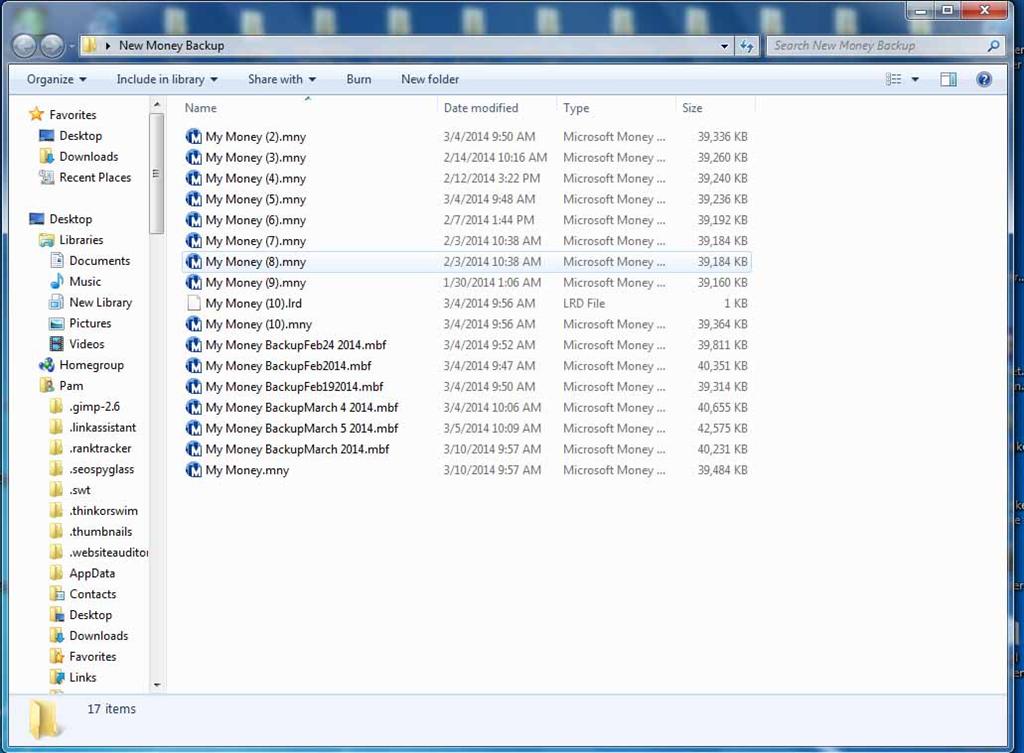Click the Downloads folder icon under Favorites

tap(46, 157)
